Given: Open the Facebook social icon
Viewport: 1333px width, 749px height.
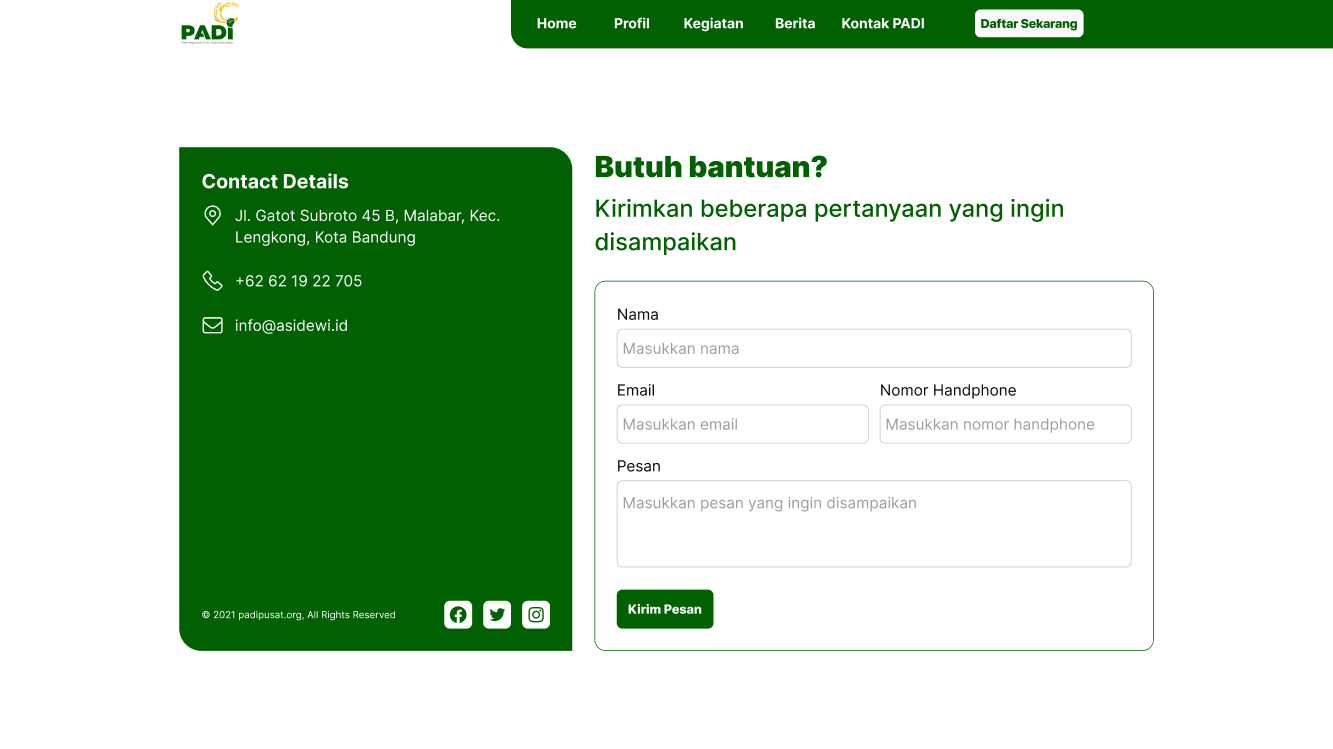Looking at the screenshot, I should tap(458, 615).
